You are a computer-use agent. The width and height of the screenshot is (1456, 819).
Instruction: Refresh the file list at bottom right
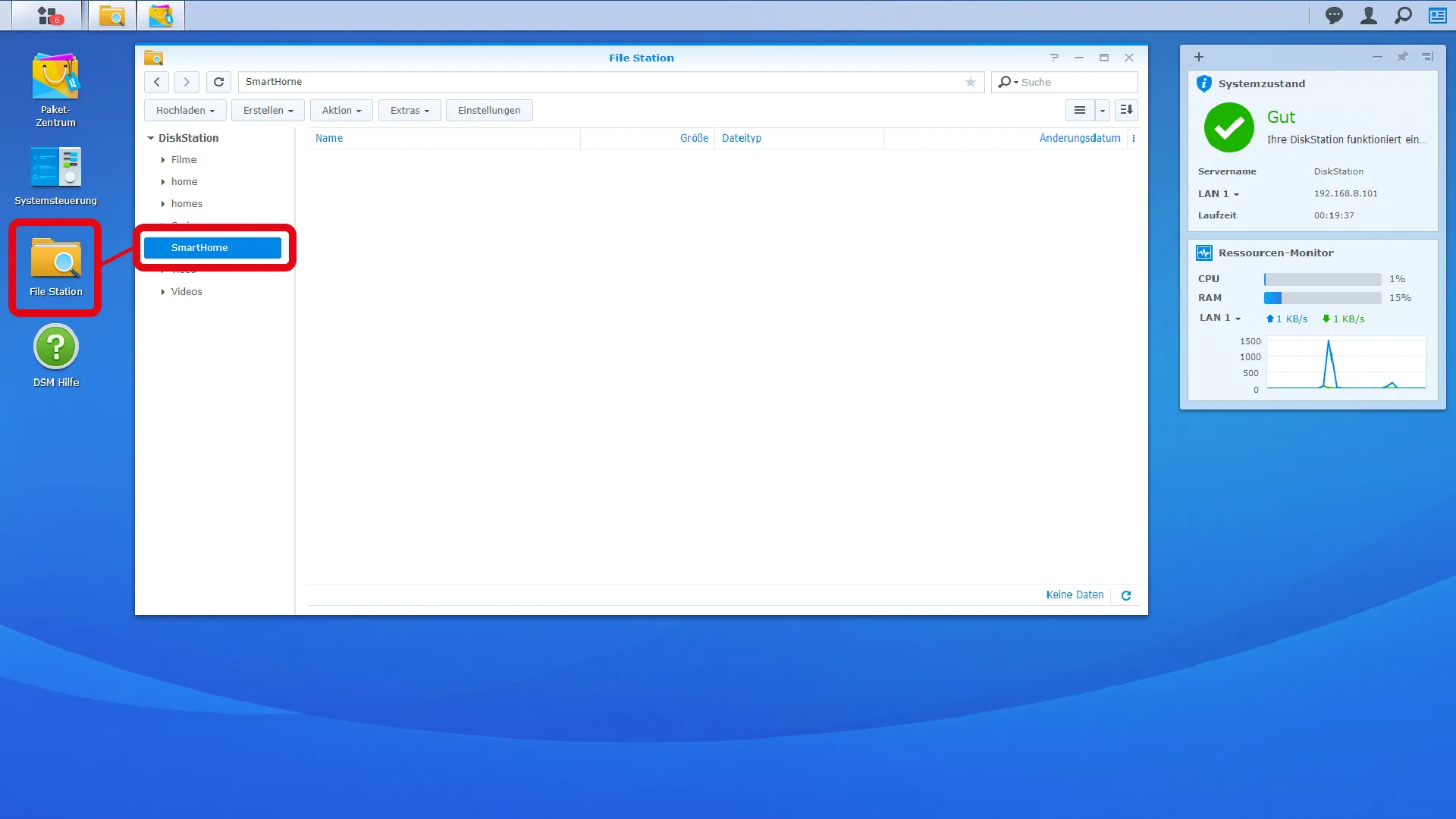1126,595
